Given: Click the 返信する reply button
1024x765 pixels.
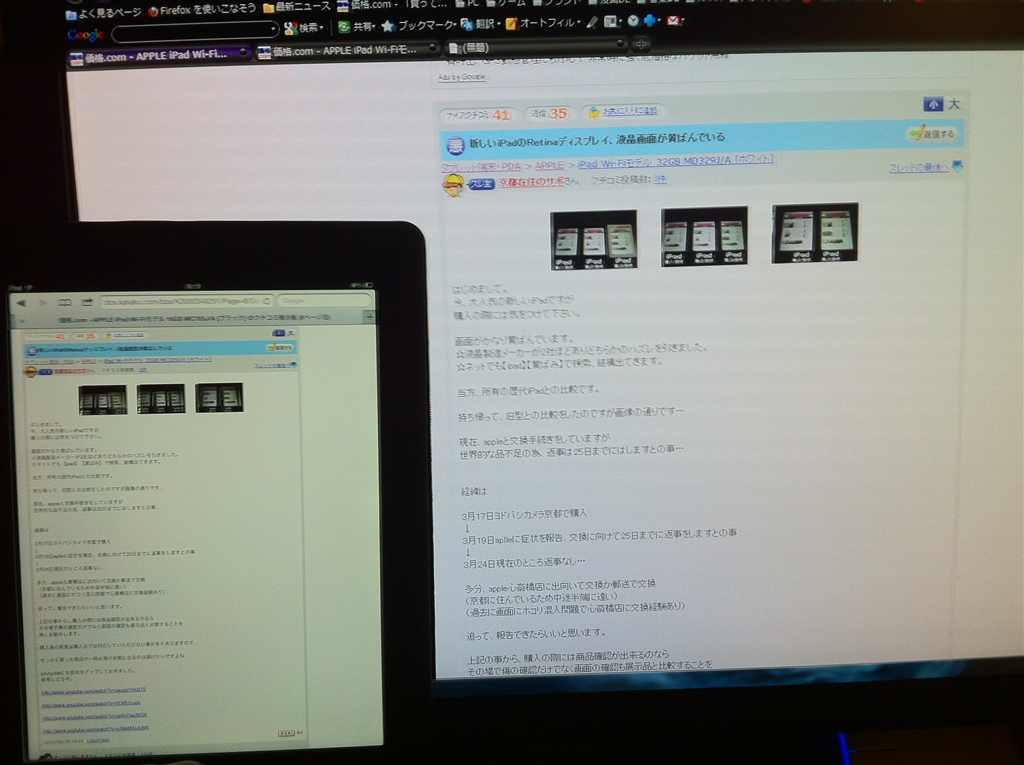Looking at the screenshot, I should [933, 134].
